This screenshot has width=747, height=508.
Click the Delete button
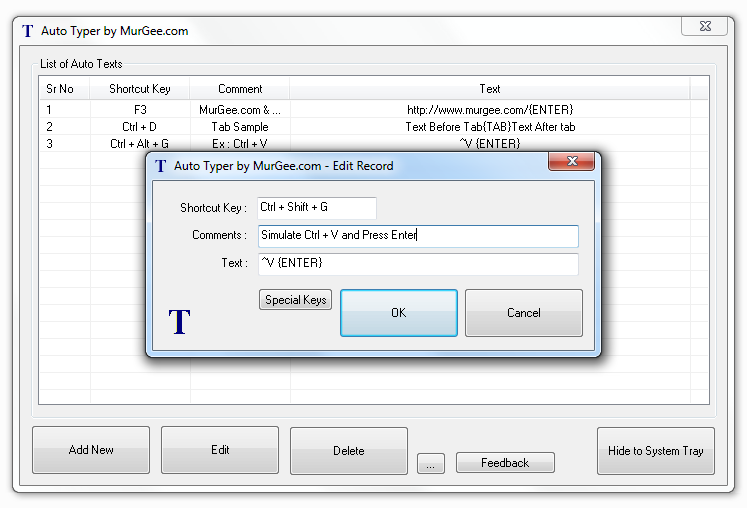(x=349, y=451)
